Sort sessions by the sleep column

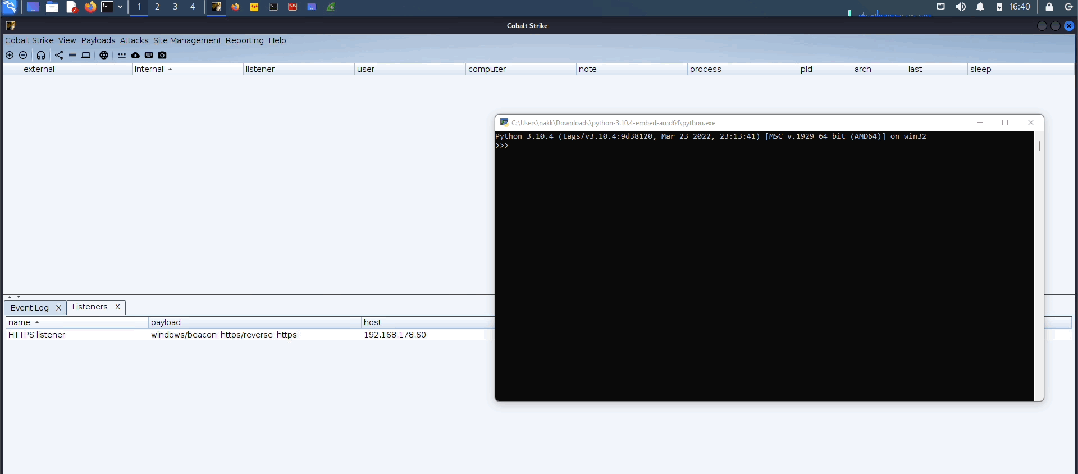1020,69
